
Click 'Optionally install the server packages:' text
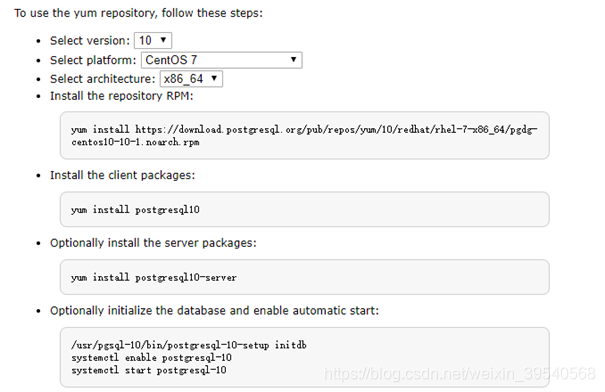click(x=153, y=243)
